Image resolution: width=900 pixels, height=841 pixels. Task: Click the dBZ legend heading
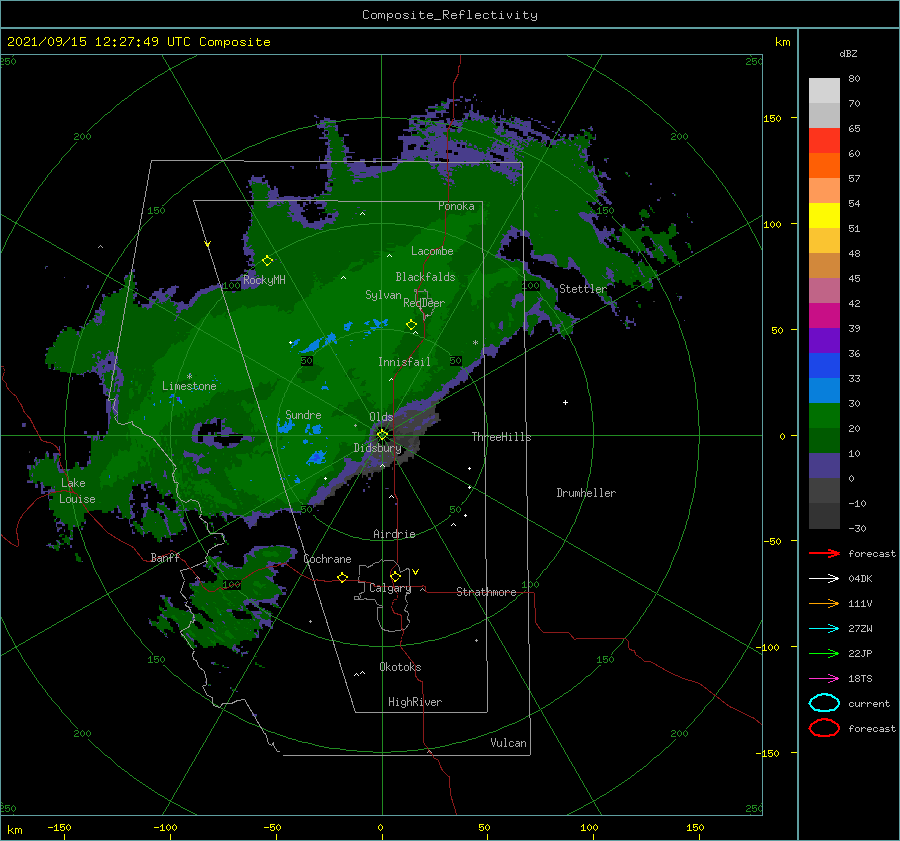[848, 53]
